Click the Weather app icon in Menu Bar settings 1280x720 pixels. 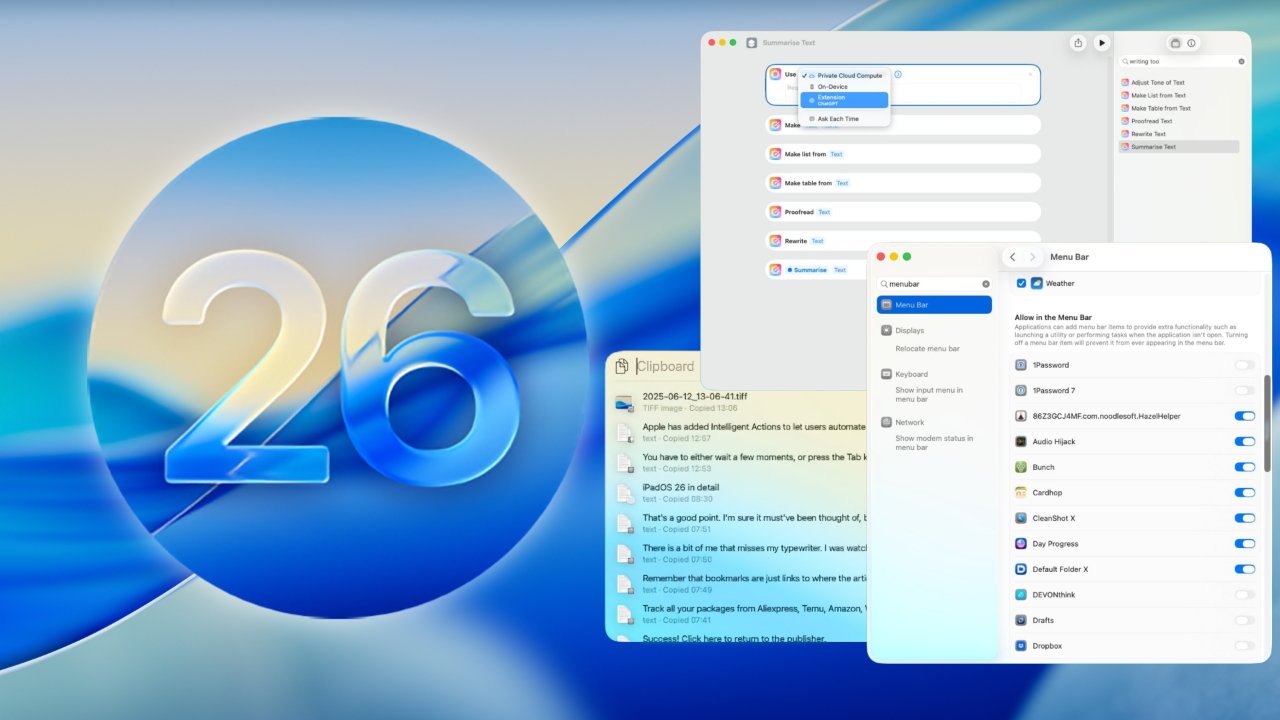point(1035,283)
